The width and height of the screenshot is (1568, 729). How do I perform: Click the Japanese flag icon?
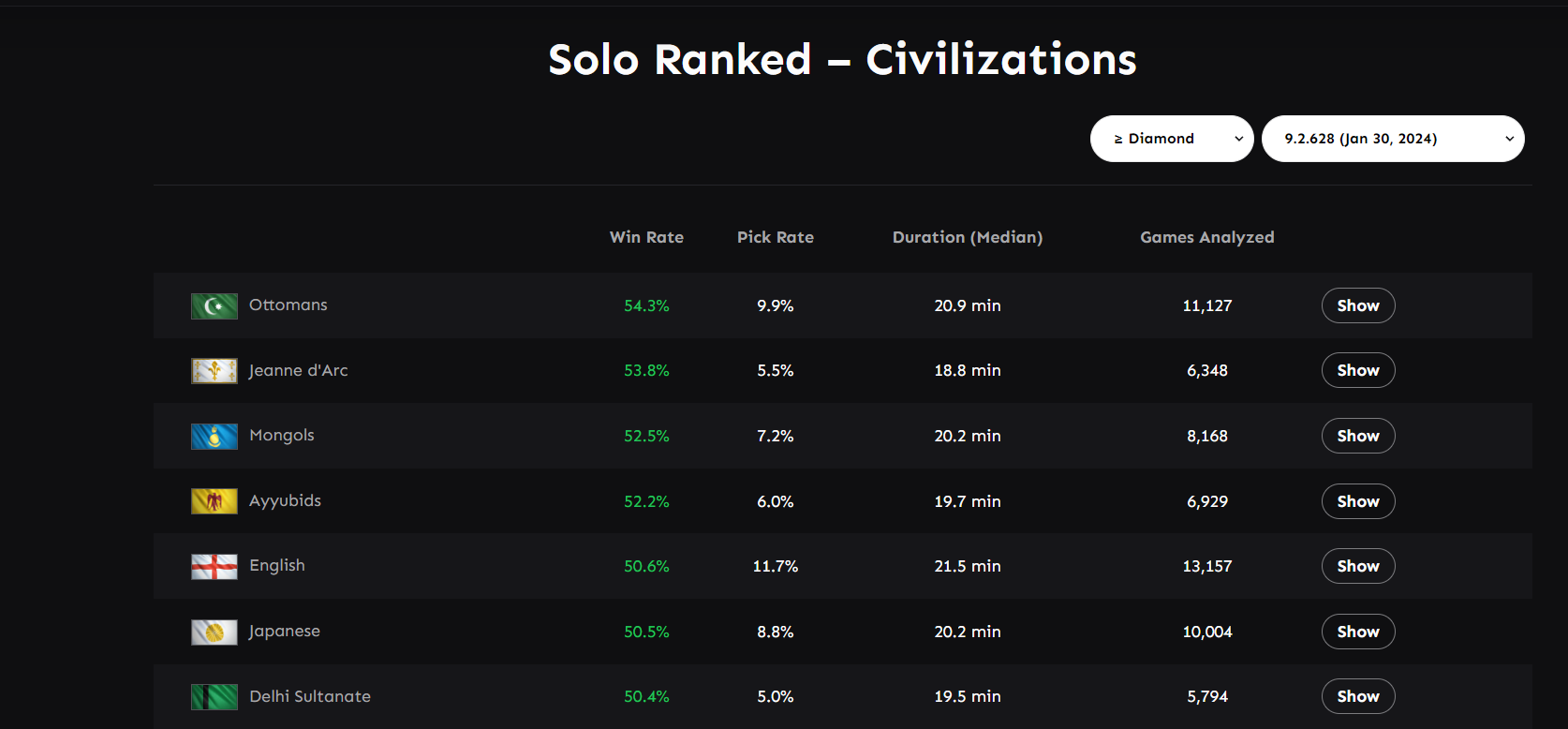coord(214,632)
